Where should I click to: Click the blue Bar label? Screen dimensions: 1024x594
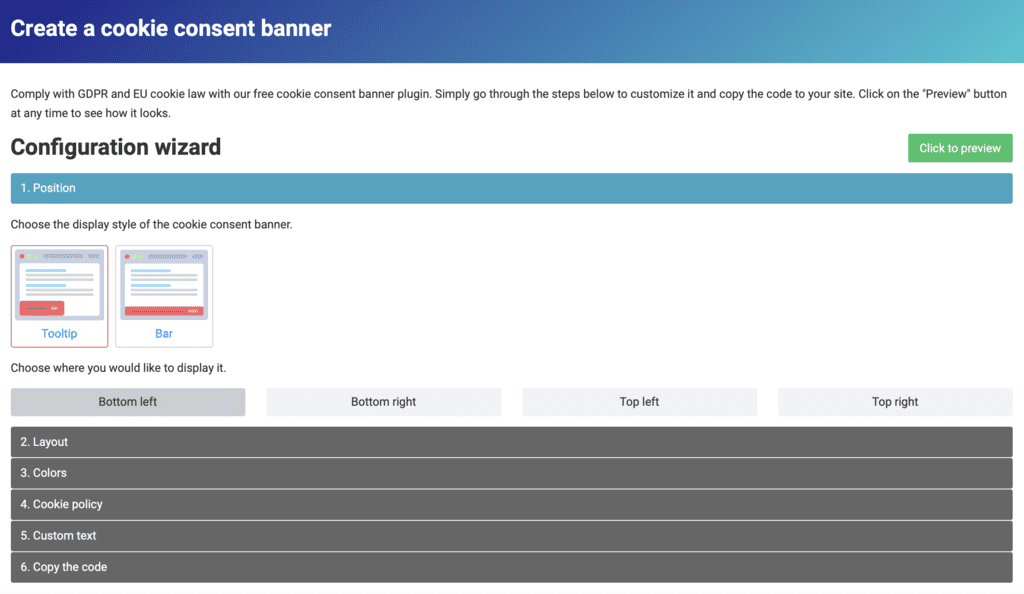(164, 333)
